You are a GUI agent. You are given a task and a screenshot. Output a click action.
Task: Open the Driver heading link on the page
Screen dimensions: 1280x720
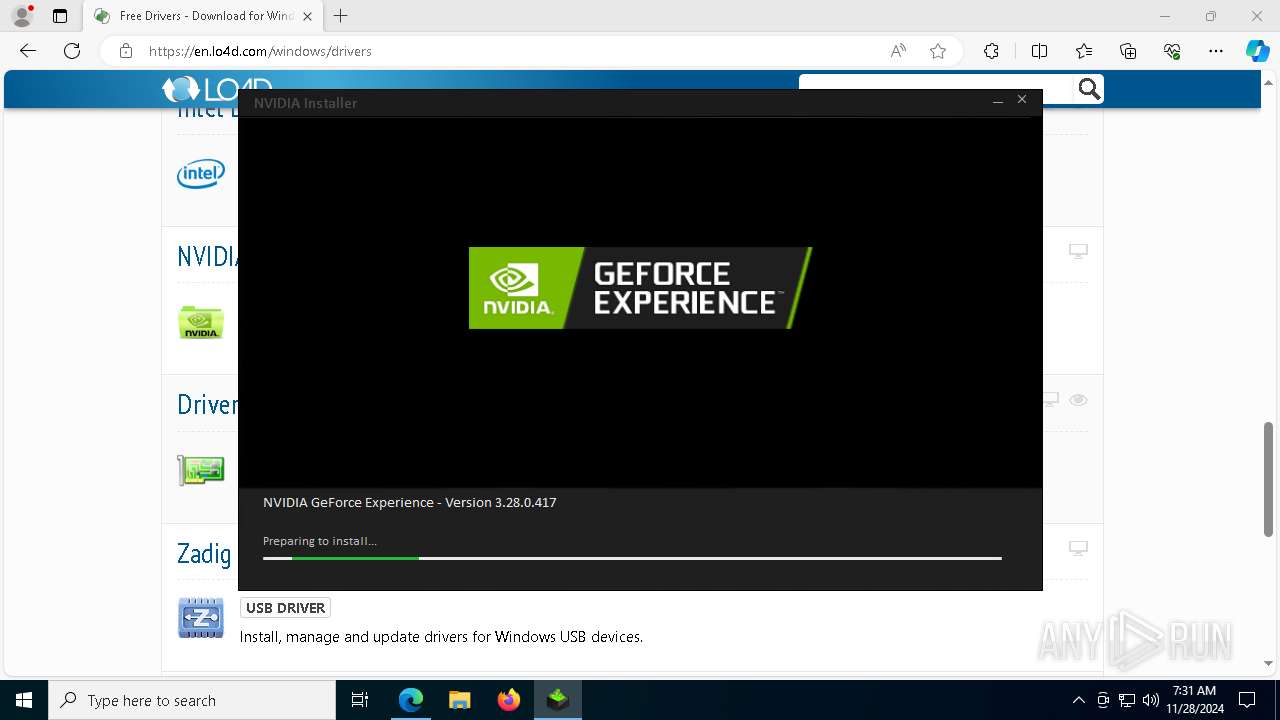pyautogui.click(x=207, y=404)
